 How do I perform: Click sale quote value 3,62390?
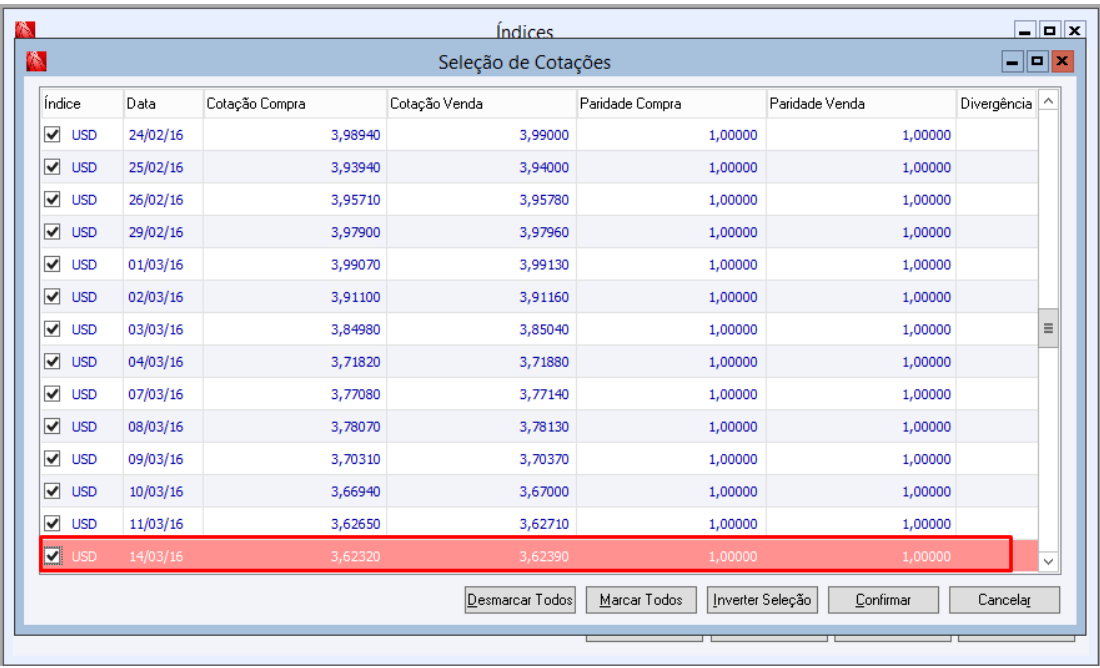click(544, 556)
